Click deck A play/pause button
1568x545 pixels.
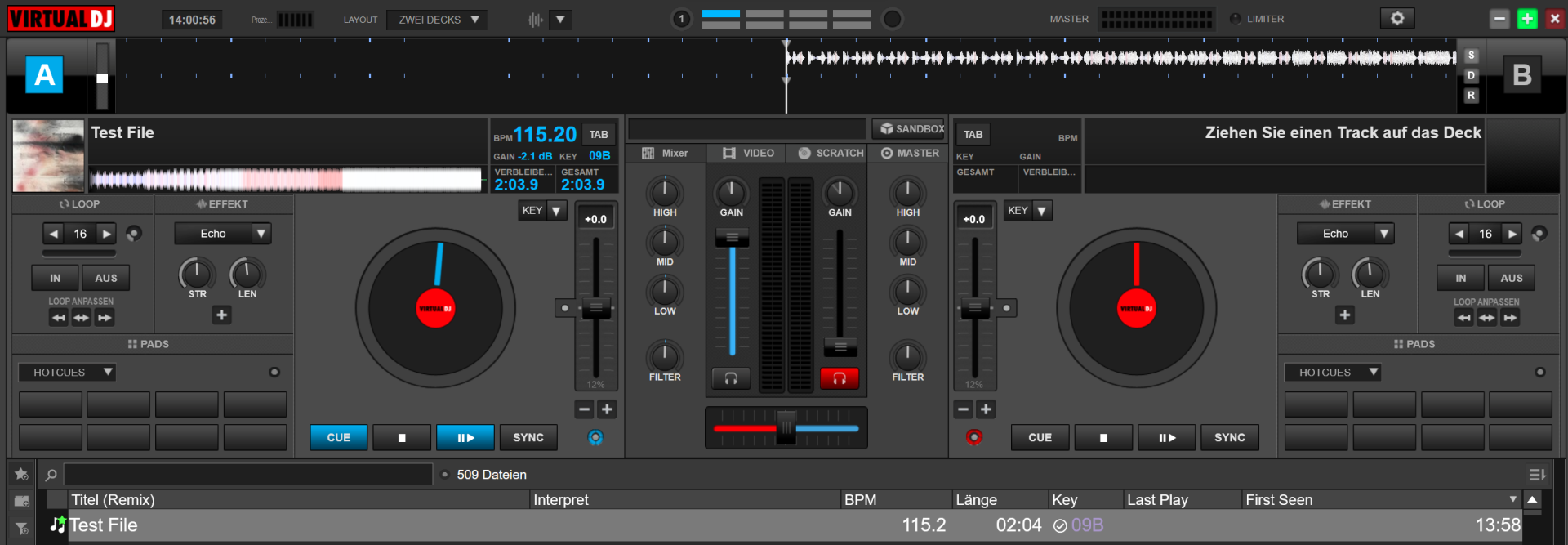(465, 438)
